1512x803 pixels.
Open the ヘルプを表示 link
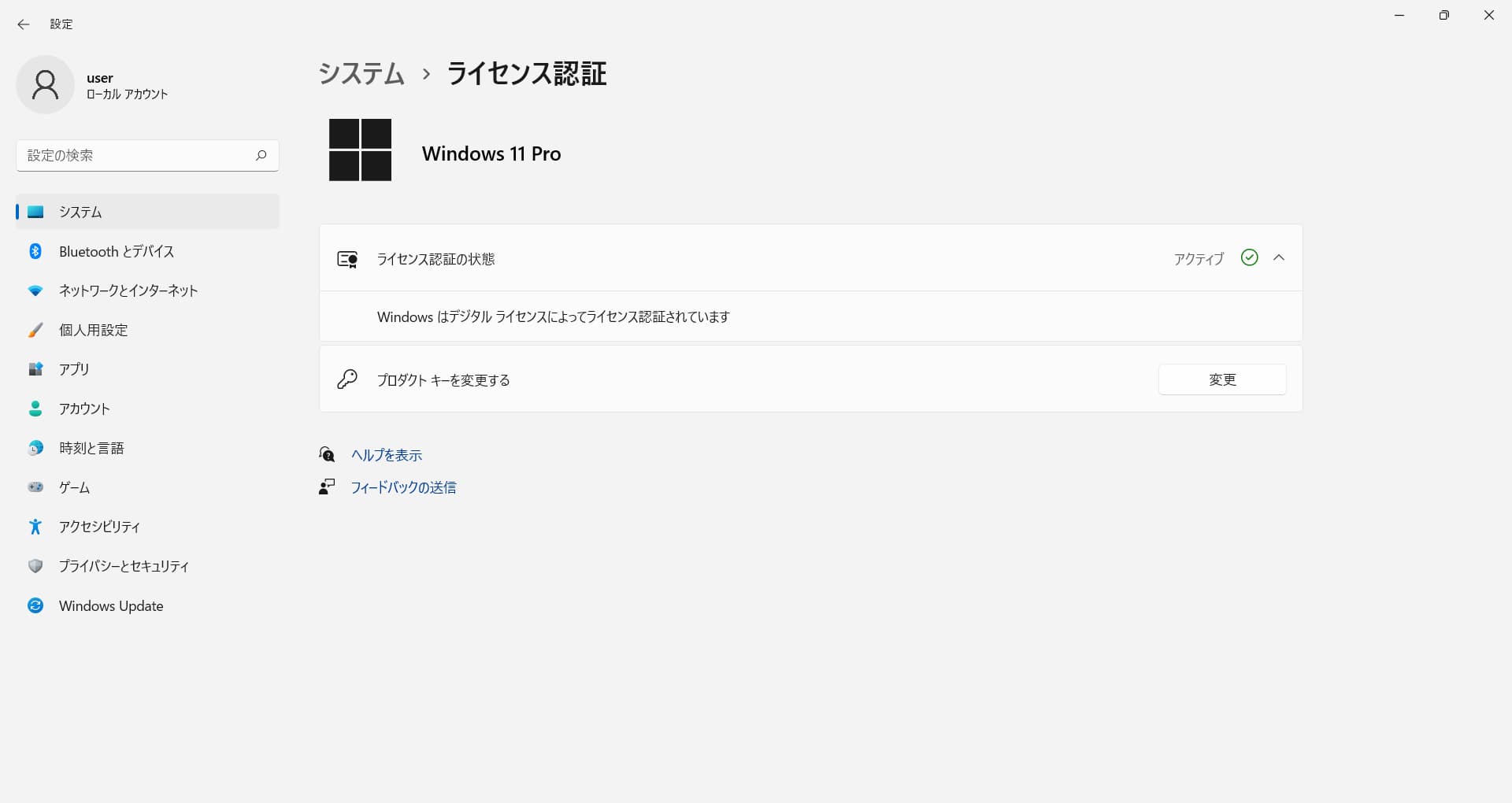386,455
